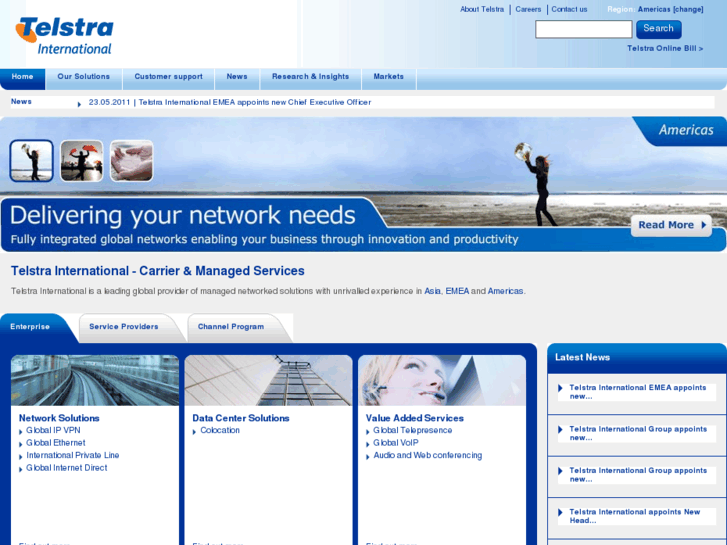
Task: Change region via Americas [change] link
Action: [670, 9]
